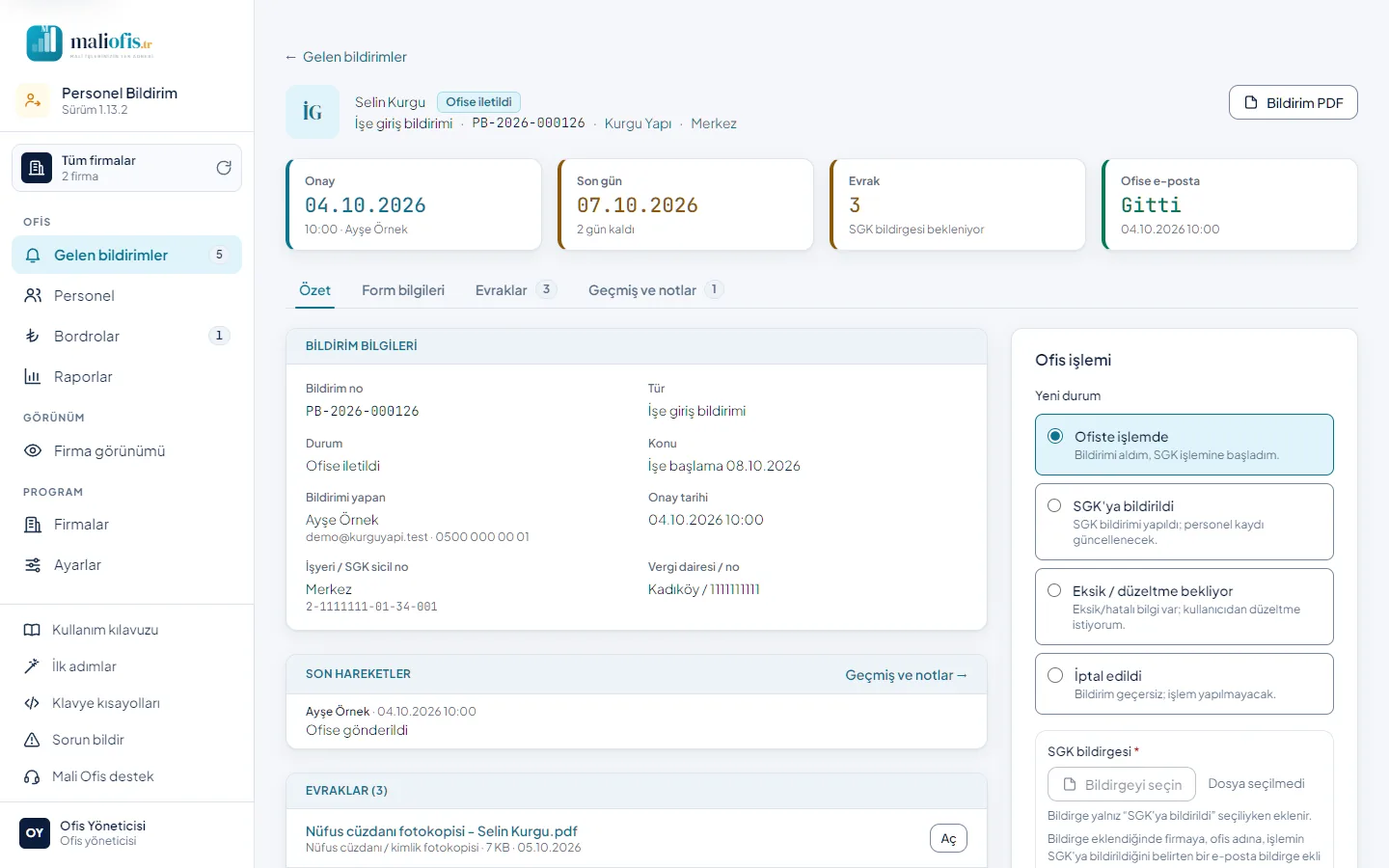Select the Eksik / düzeltme bekliyor option
Image resolution: width=1389 pixels, height=868 pixels.
tap(1185, 607)
